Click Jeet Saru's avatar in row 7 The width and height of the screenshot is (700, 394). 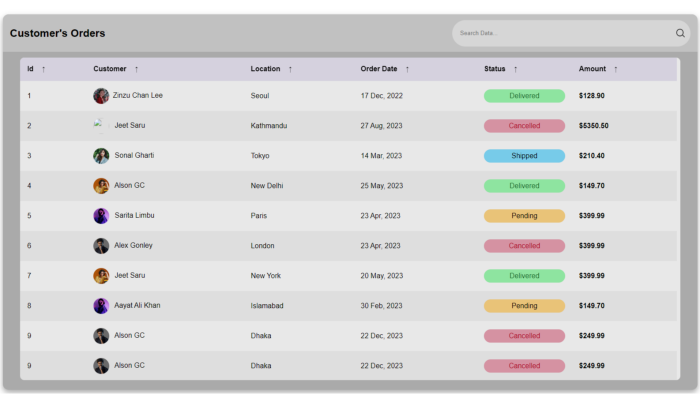101,276
